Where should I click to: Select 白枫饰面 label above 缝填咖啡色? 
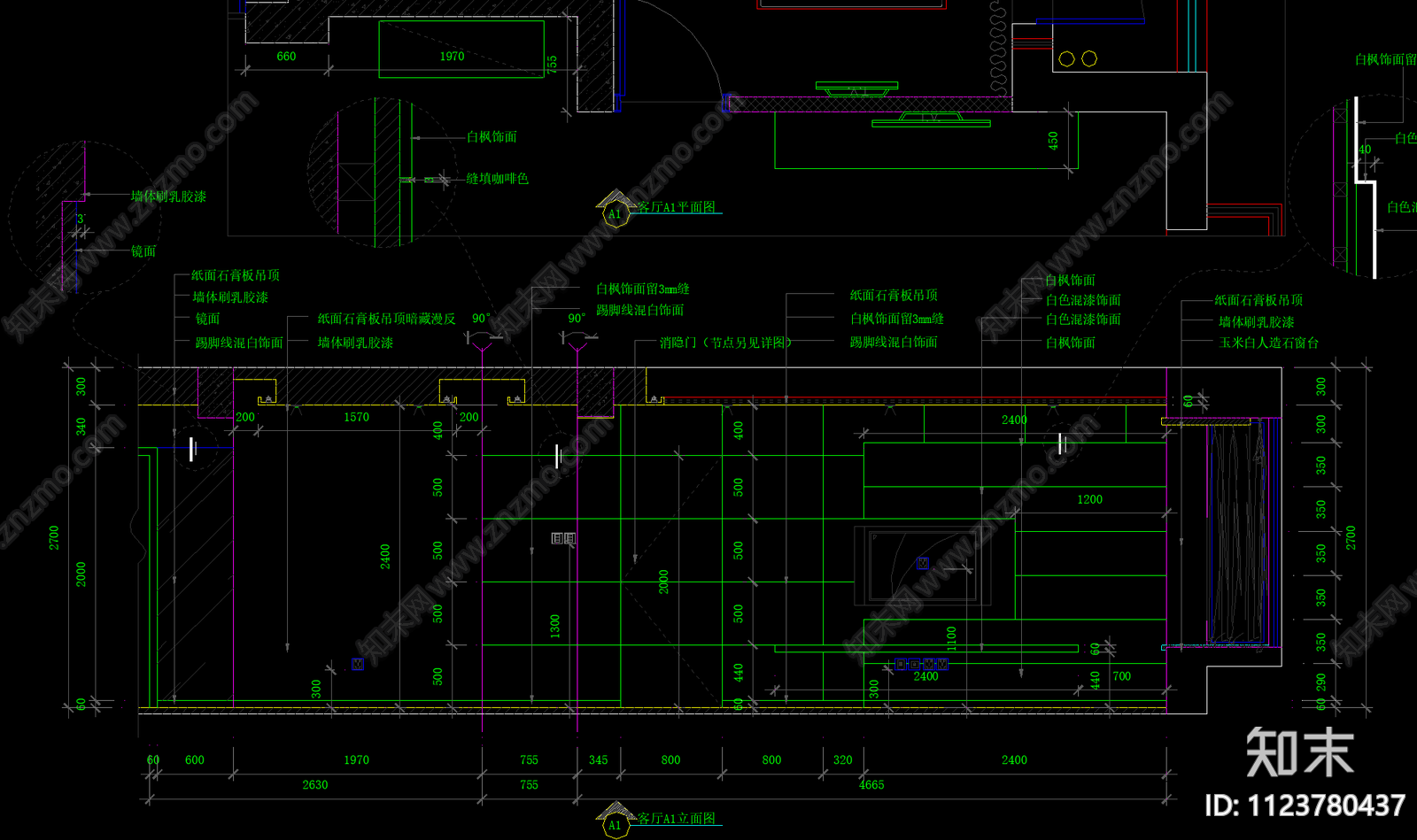click(x=492, y=137)
